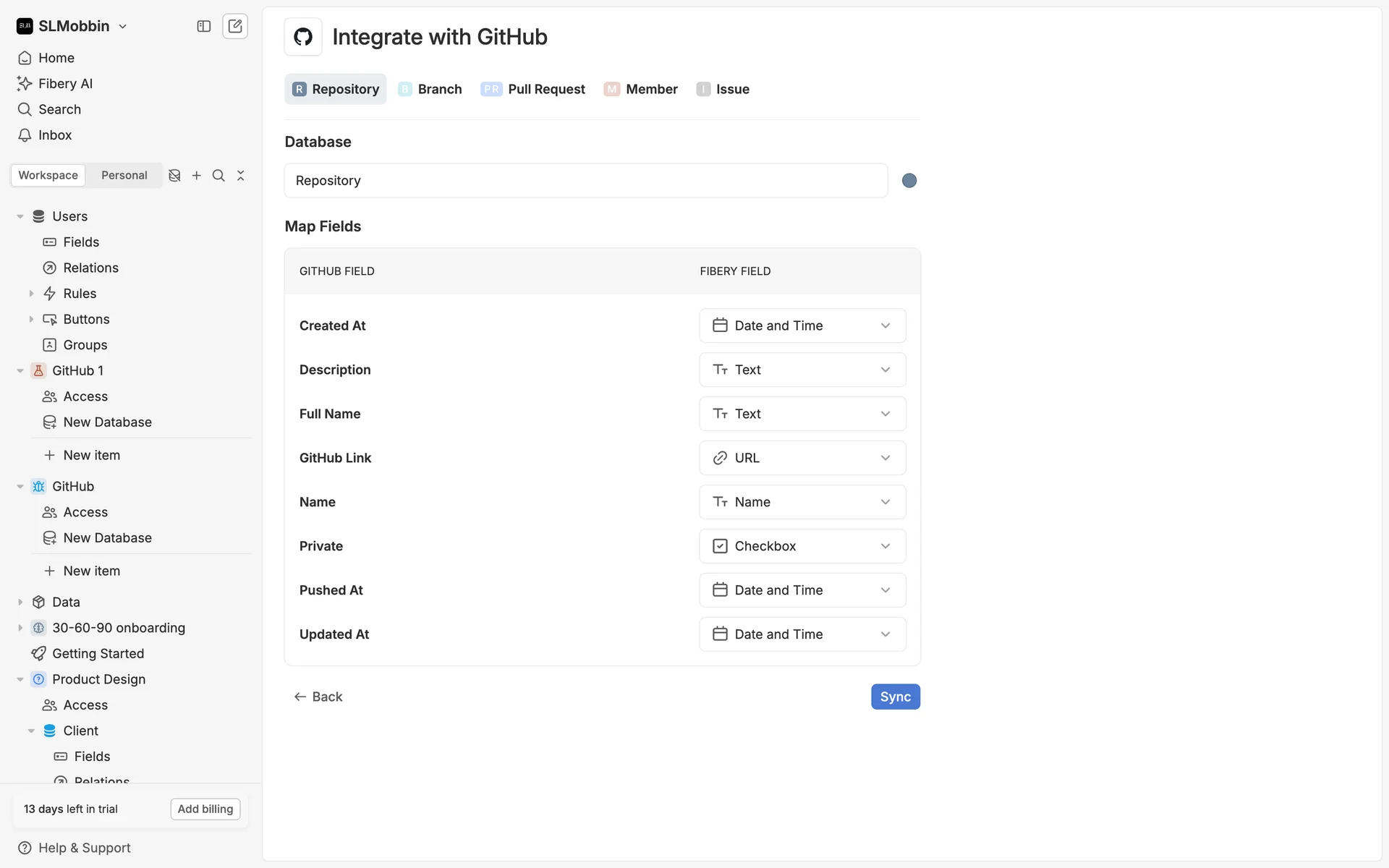
Task: Switch to the Pull Request tab
Action: point(533,89)
